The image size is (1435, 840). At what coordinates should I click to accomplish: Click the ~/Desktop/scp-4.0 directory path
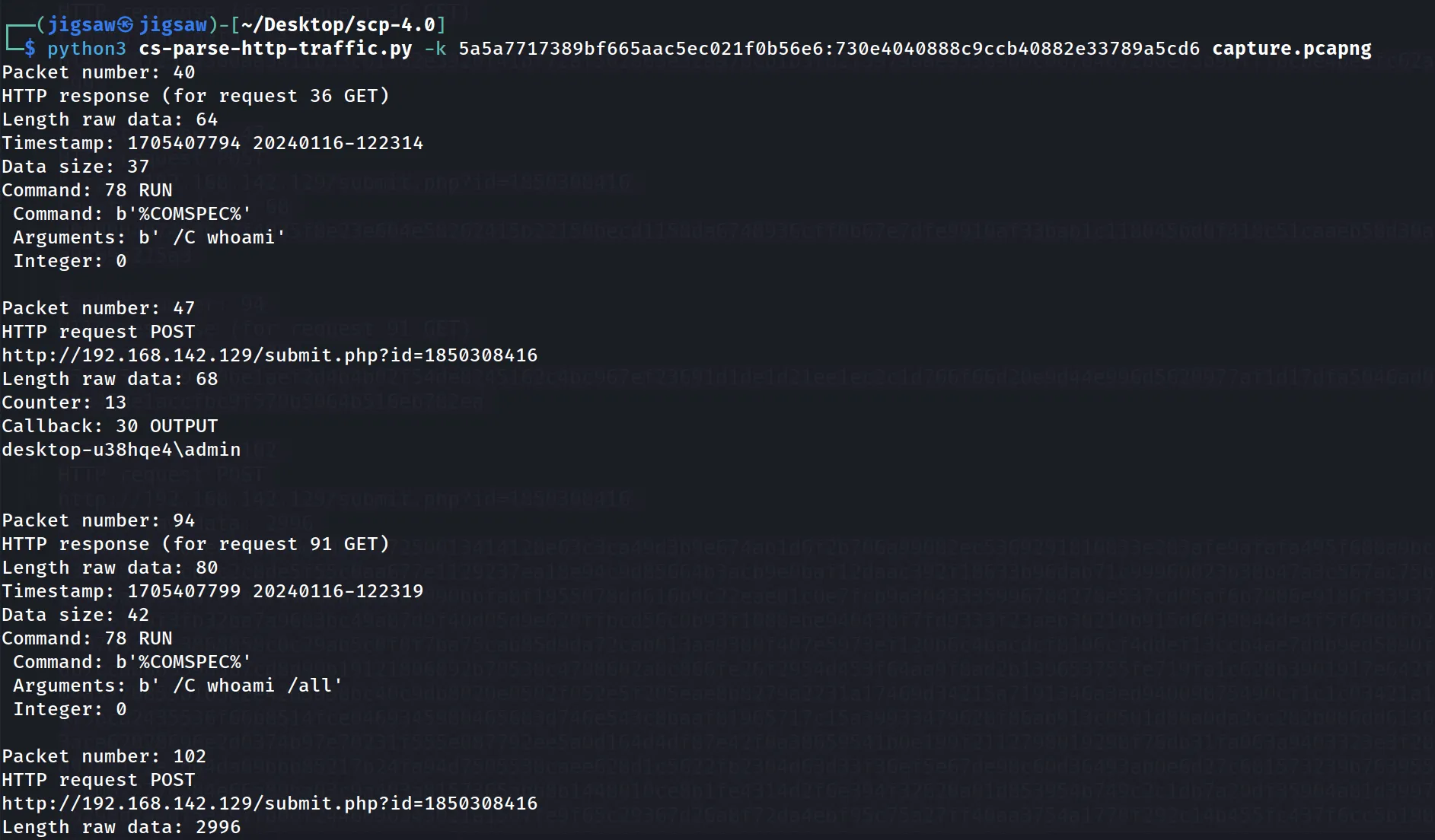pyautogui.click(x=339, y=25)
